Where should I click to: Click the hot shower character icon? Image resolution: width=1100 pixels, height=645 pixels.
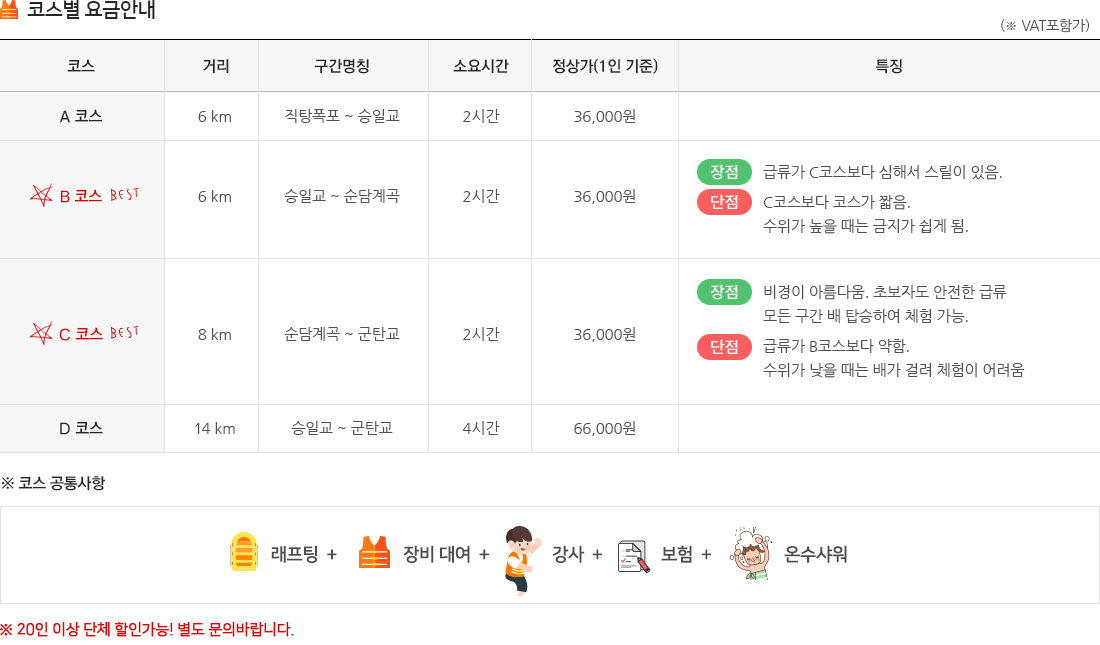click(750, 553)
